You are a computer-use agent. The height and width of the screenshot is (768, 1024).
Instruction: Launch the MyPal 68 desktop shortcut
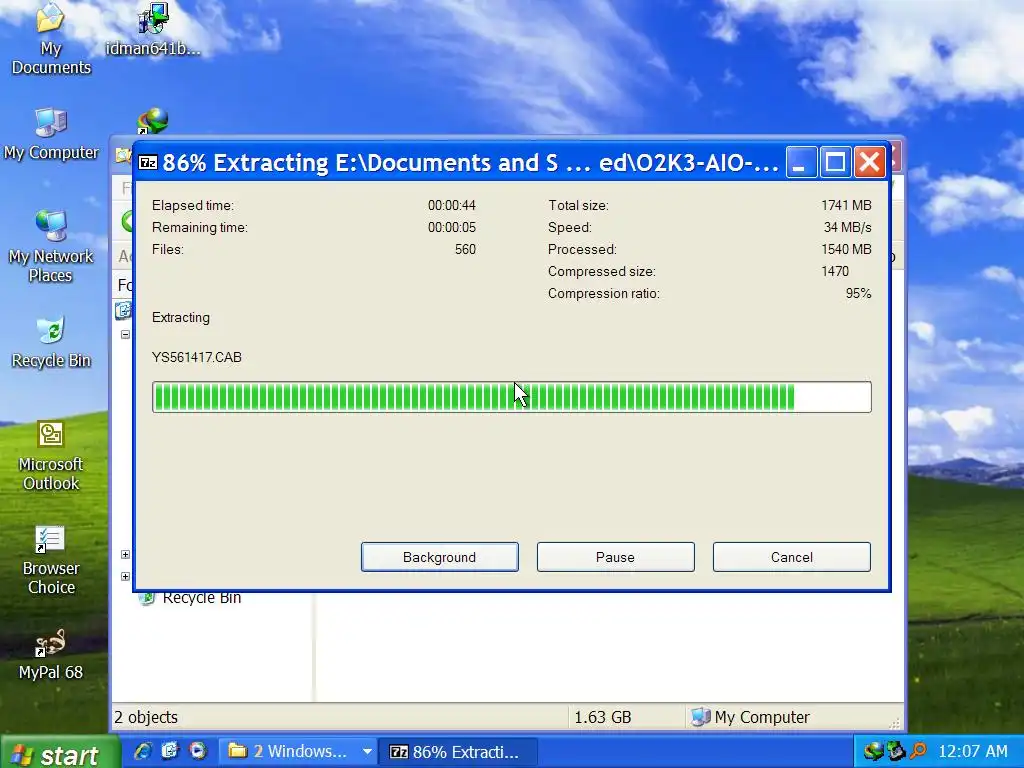click(x=50, y=654)
